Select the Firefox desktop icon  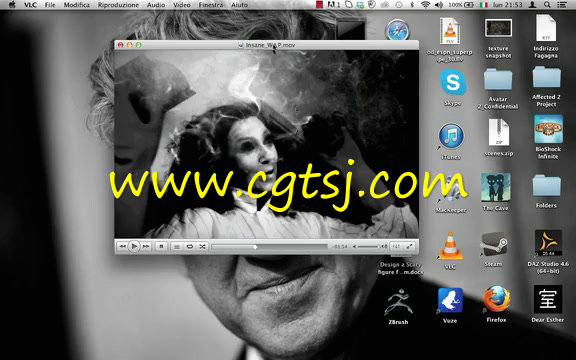coord(496,305)
